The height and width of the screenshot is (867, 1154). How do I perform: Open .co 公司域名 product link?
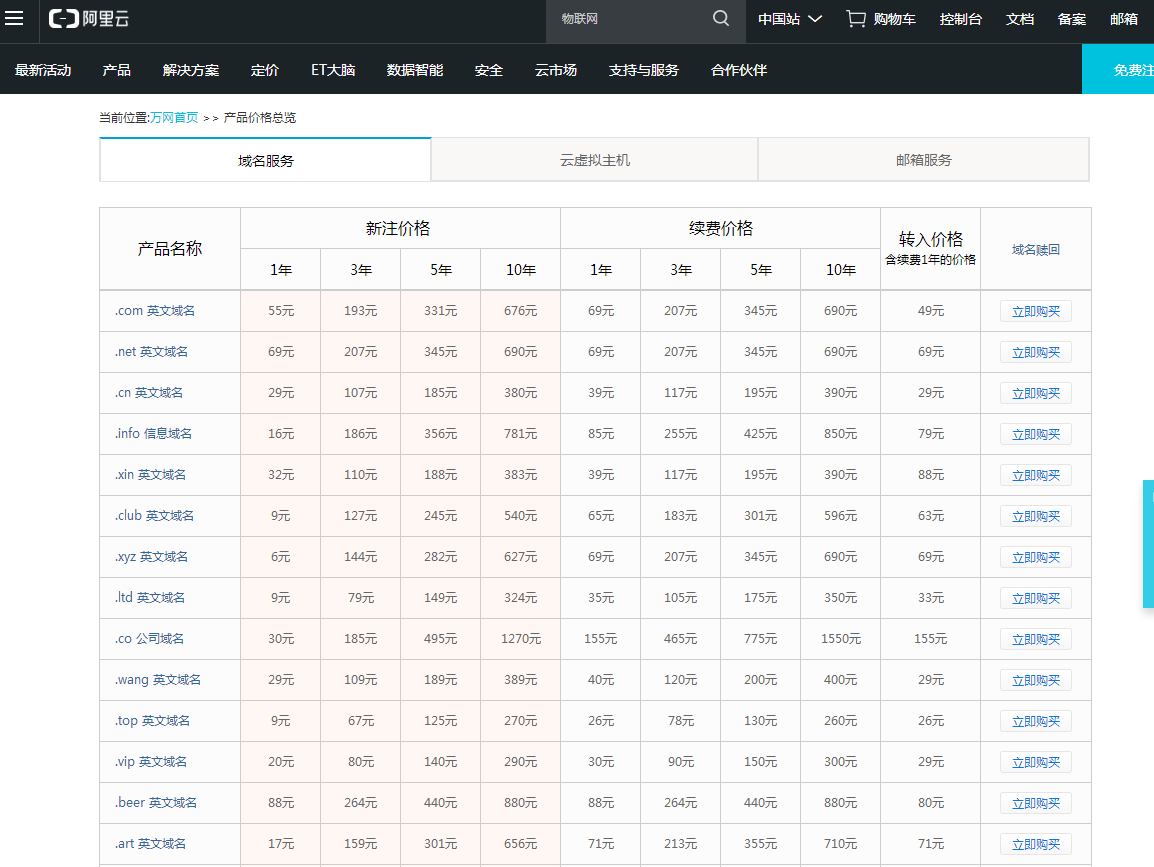[149, 639]
